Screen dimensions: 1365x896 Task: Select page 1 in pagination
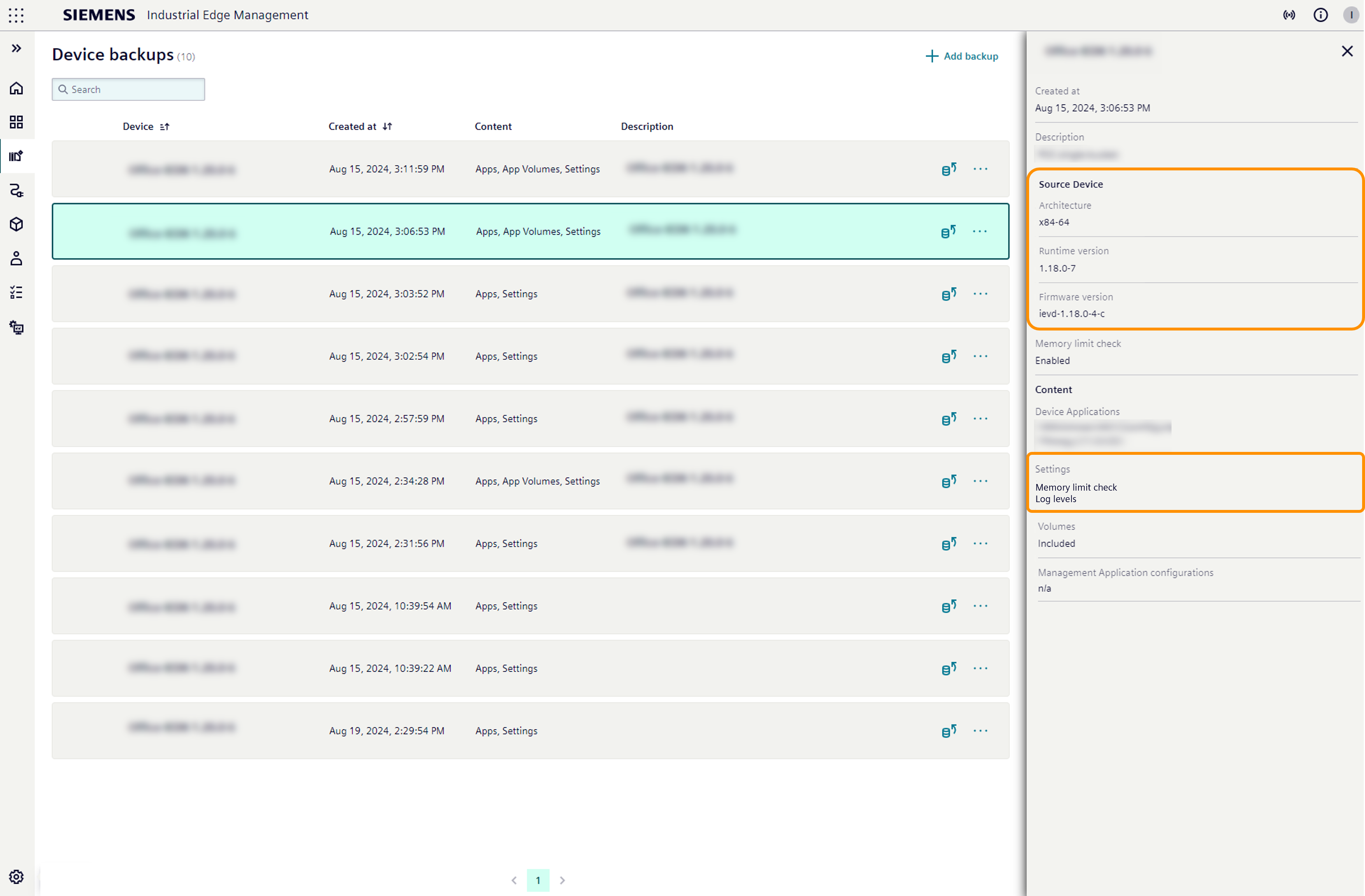(x=538, y=880)
